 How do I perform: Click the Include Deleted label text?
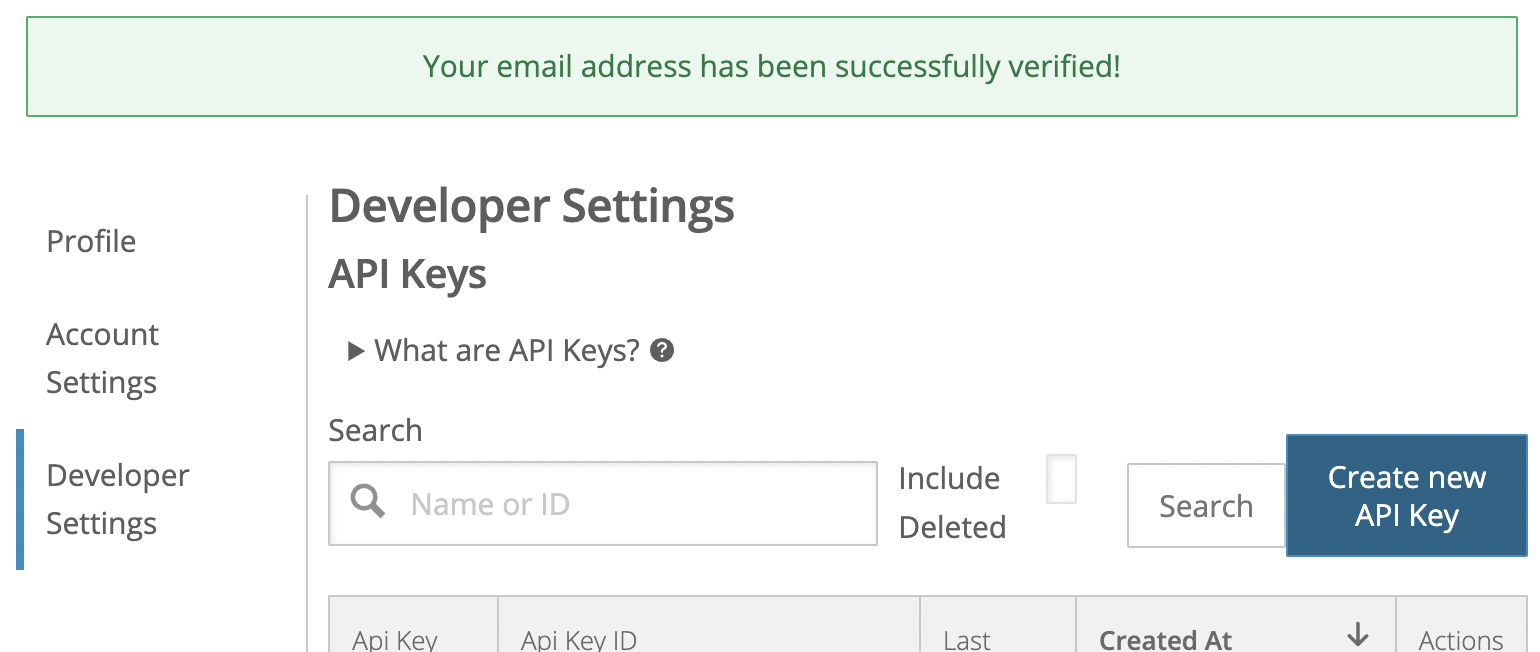click(952, 502)
